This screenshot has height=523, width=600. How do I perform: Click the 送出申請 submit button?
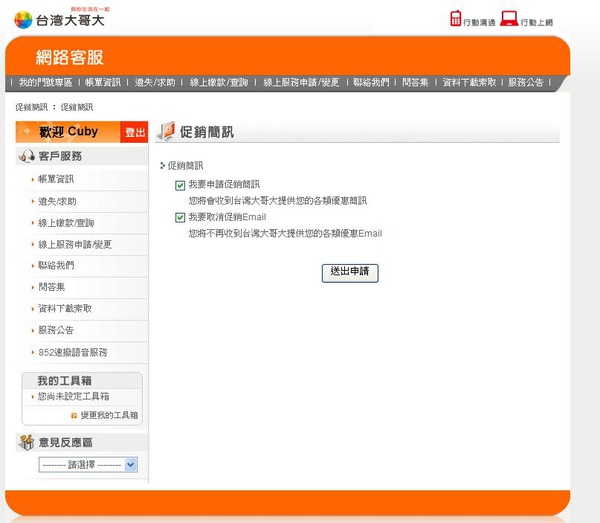(x=350, y=273)
